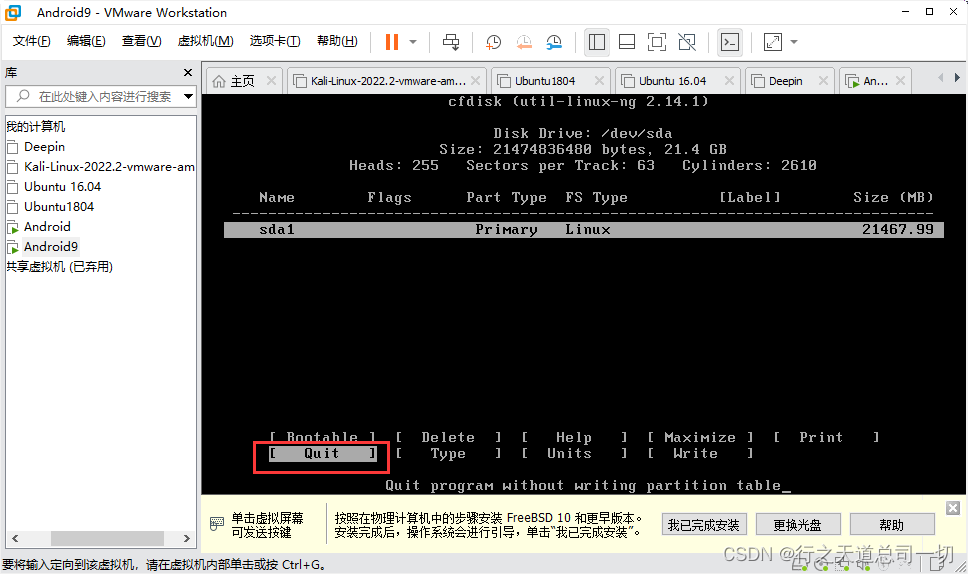This screenshot has width=968, height=574.
Task: Click the Write option in cfdisk
Action: tap(700, 454)
